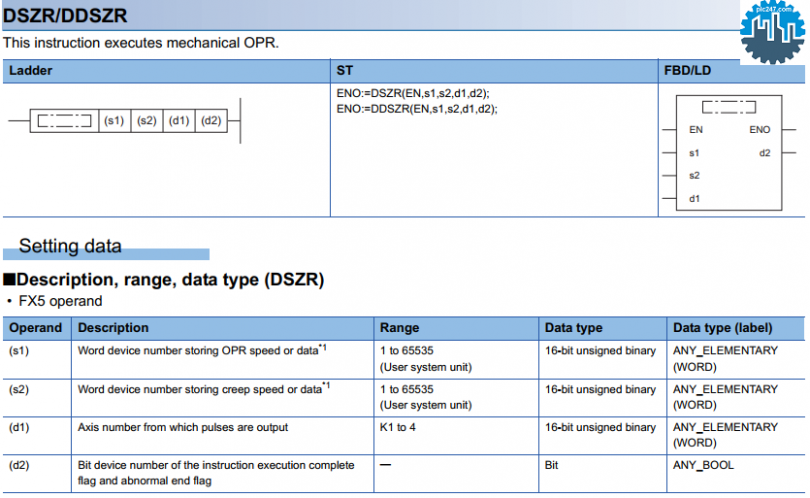Screen dimensions: 810x498
Task: Click '16-bit unsigned binary' in (s1) row
Action: [x=600, y=351]
